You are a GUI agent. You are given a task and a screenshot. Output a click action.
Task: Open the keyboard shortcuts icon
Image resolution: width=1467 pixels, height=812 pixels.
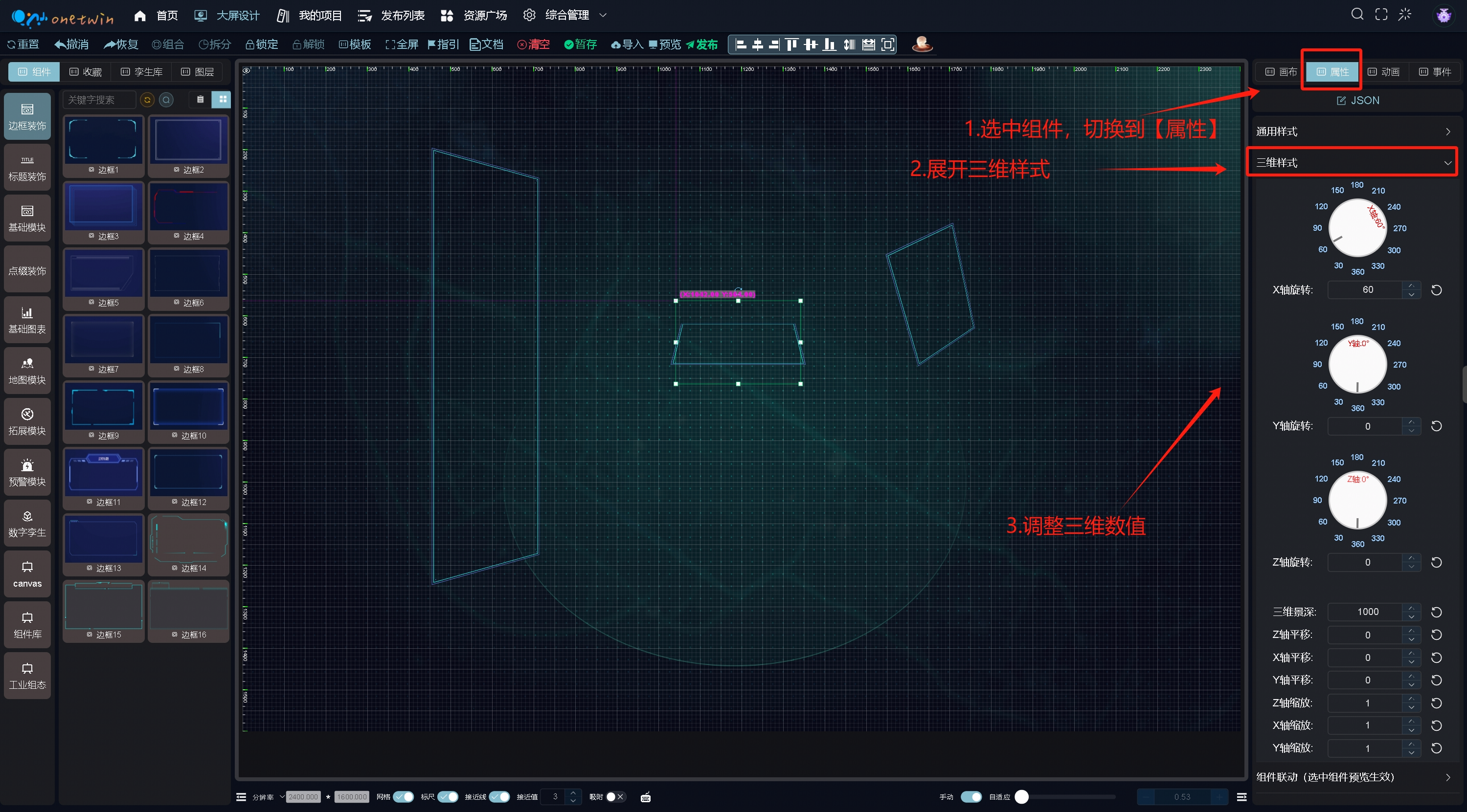[x=645, y=797]
